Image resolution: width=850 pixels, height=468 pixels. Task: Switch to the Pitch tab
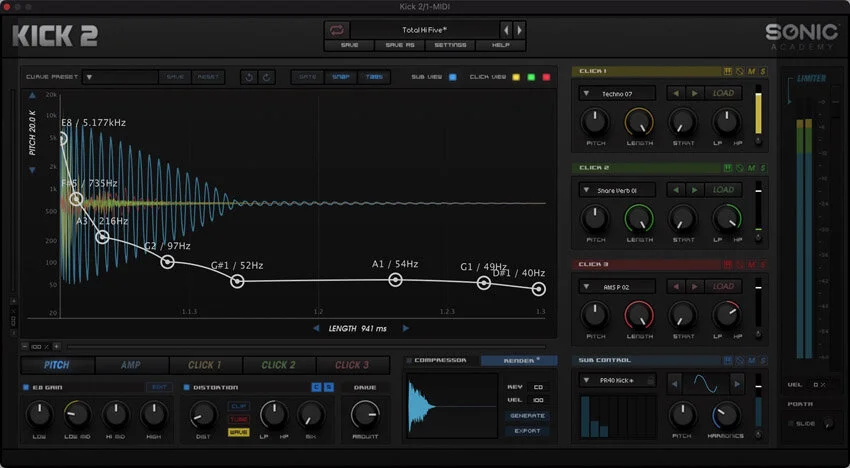(x=57, y=365)
